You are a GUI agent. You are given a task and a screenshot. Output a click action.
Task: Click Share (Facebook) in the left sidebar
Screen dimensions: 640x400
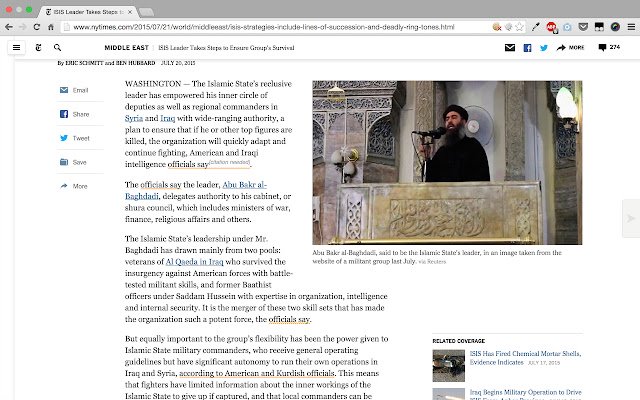click(74, 114)
